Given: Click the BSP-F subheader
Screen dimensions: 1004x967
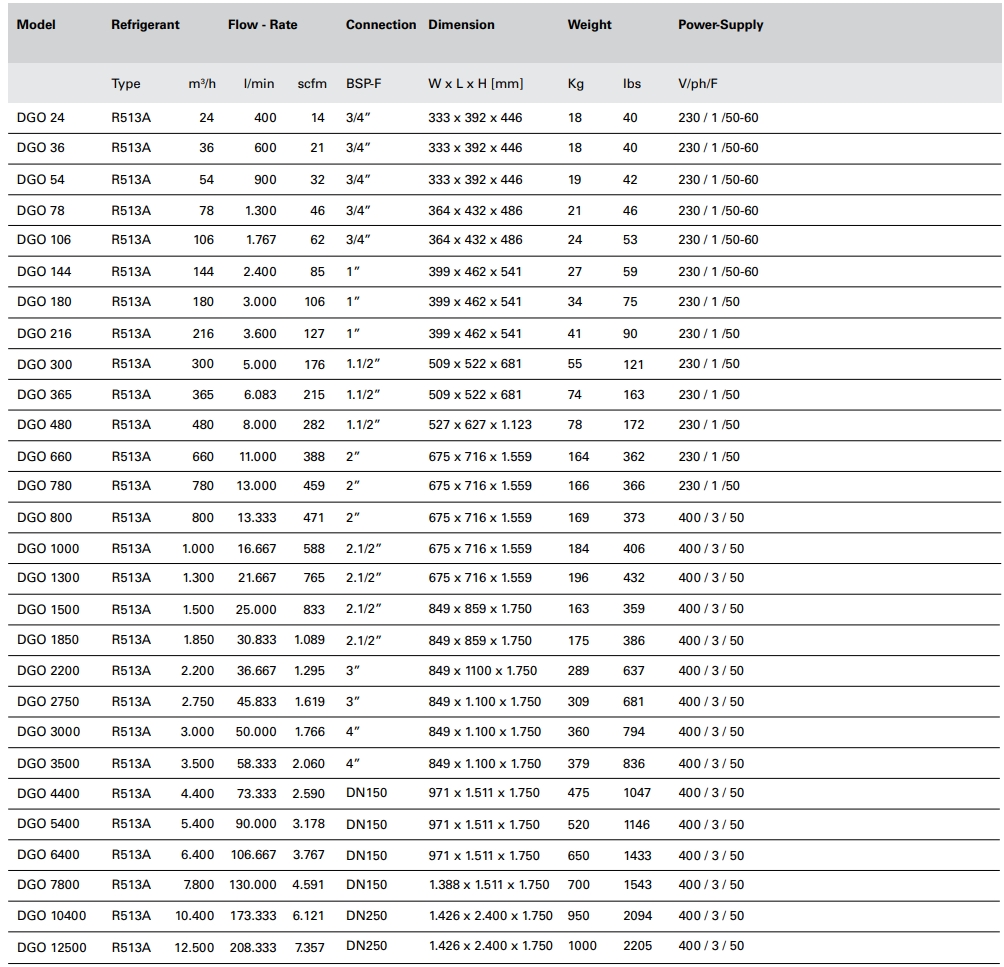Looking at the screenshot, I should (x=363, y=84).
